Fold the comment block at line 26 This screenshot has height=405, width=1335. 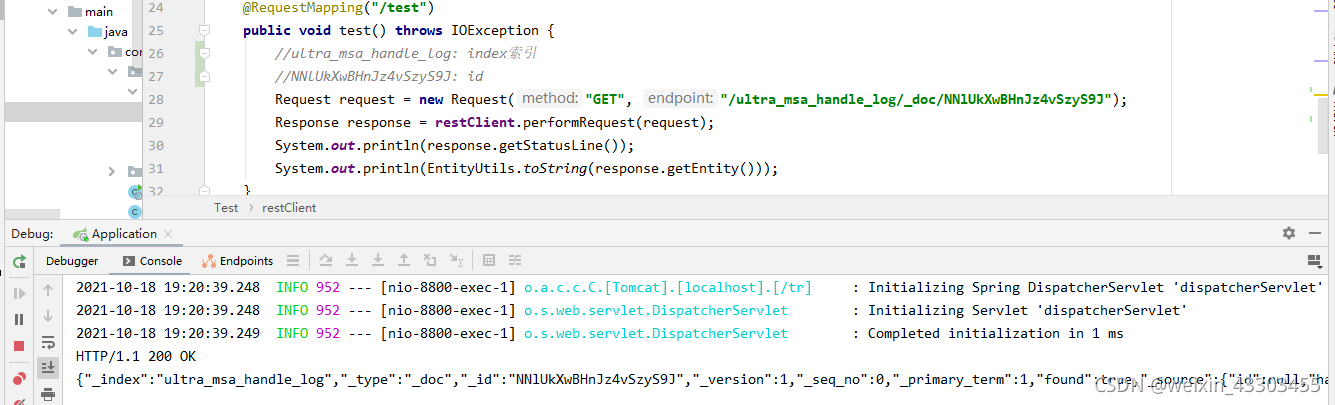pos(204,54)
